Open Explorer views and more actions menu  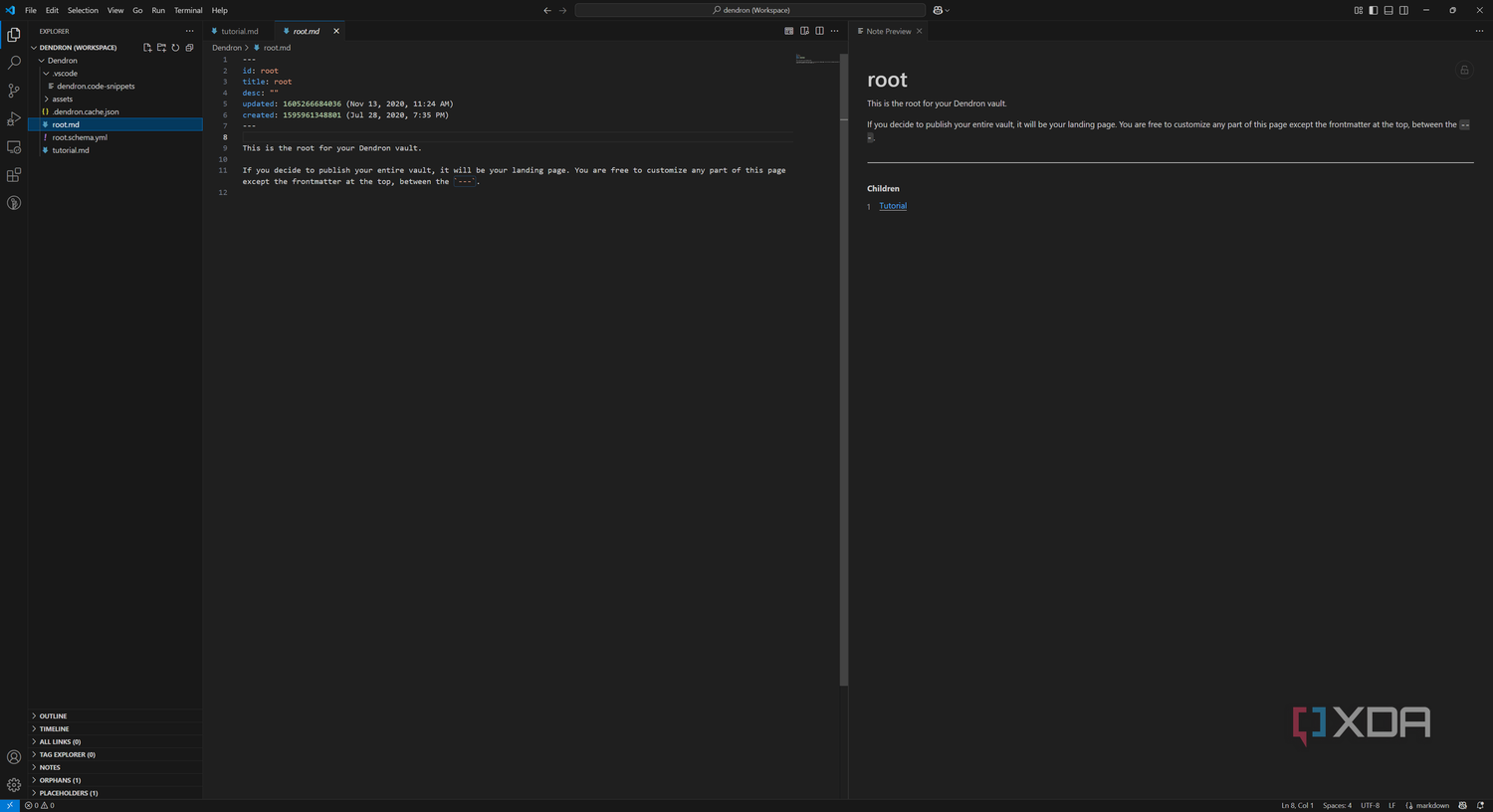[189, 31]
